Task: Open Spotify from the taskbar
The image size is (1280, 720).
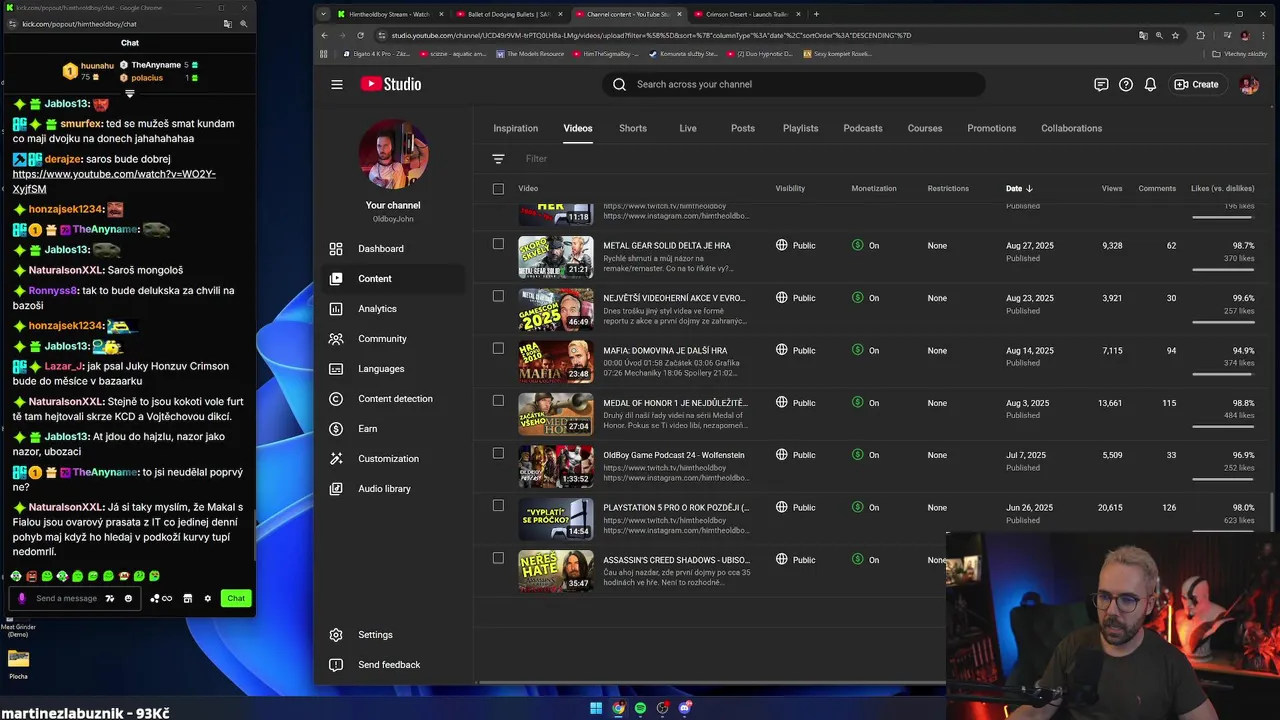Action: [x=640, y=708]
